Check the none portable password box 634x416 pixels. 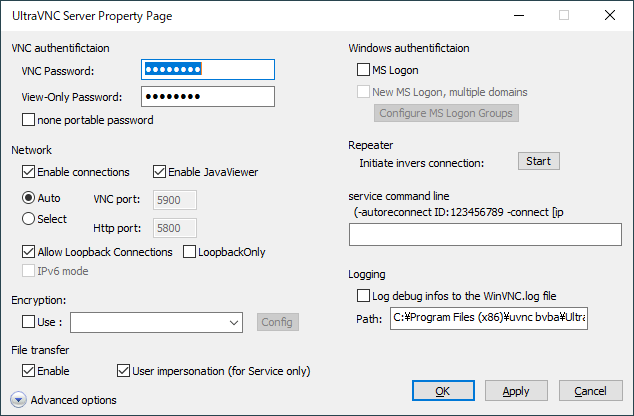point(29,120)
